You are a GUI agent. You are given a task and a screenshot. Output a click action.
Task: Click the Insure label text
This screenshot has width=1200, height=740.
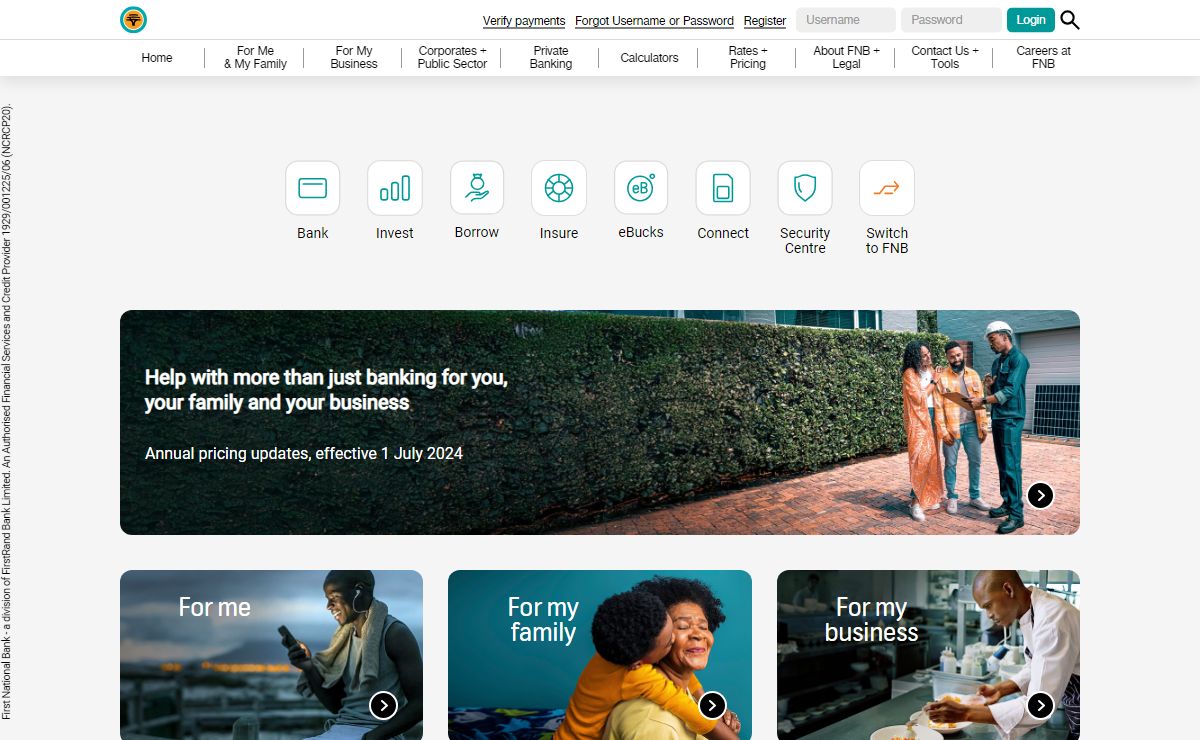[x=559, y=233]
